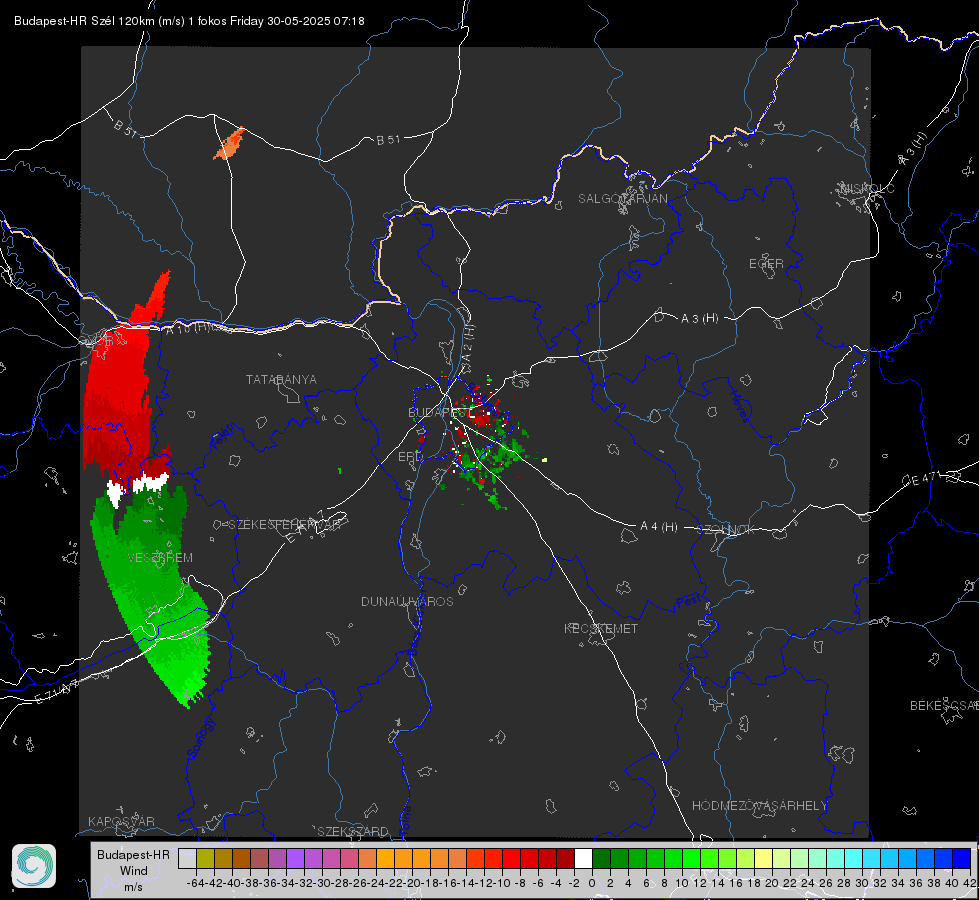
Task: Click the legend value '-64'
Action: (196, 883)
